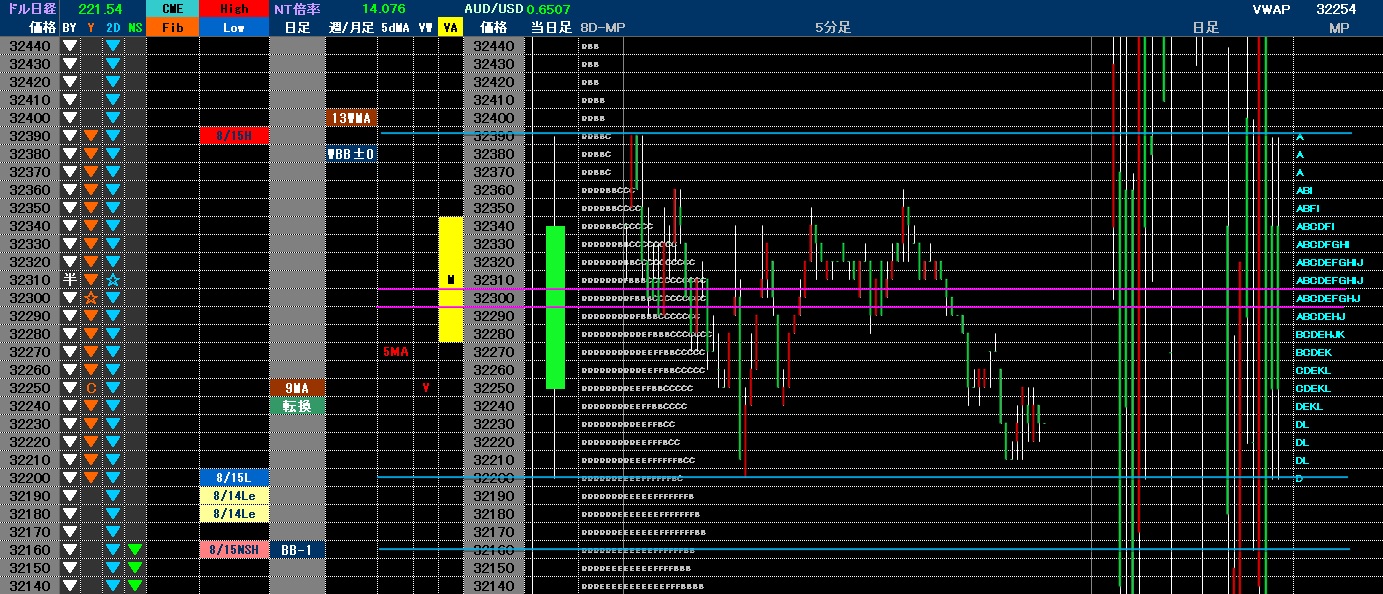1383x594 pixels.
Task: Click the red 5MA label
Action: point(395,352)
